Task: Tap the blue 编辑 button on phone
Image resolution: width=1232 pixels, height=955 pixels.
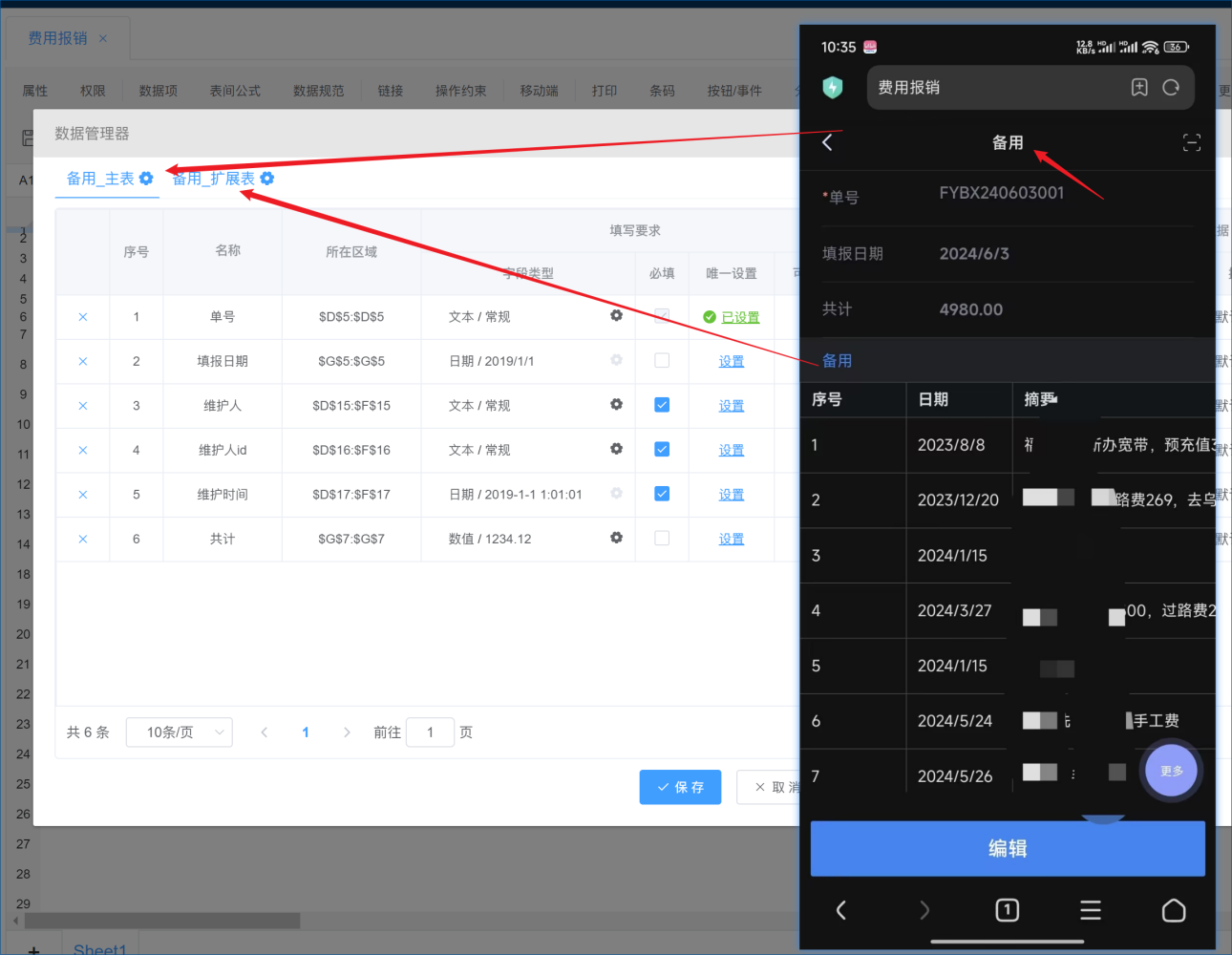Action: 1008,848
